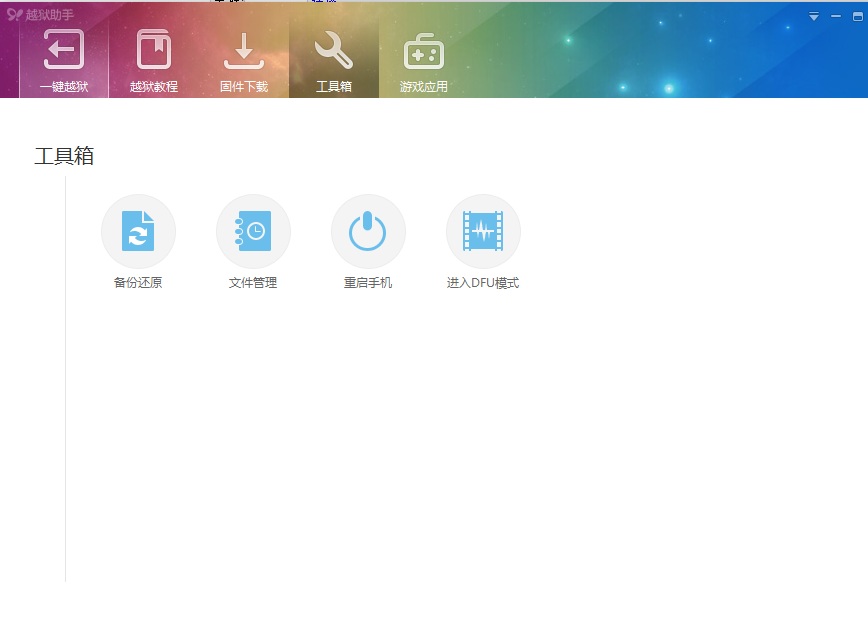
Task: Select 重启手机 label under power icon
Action: 368,282
